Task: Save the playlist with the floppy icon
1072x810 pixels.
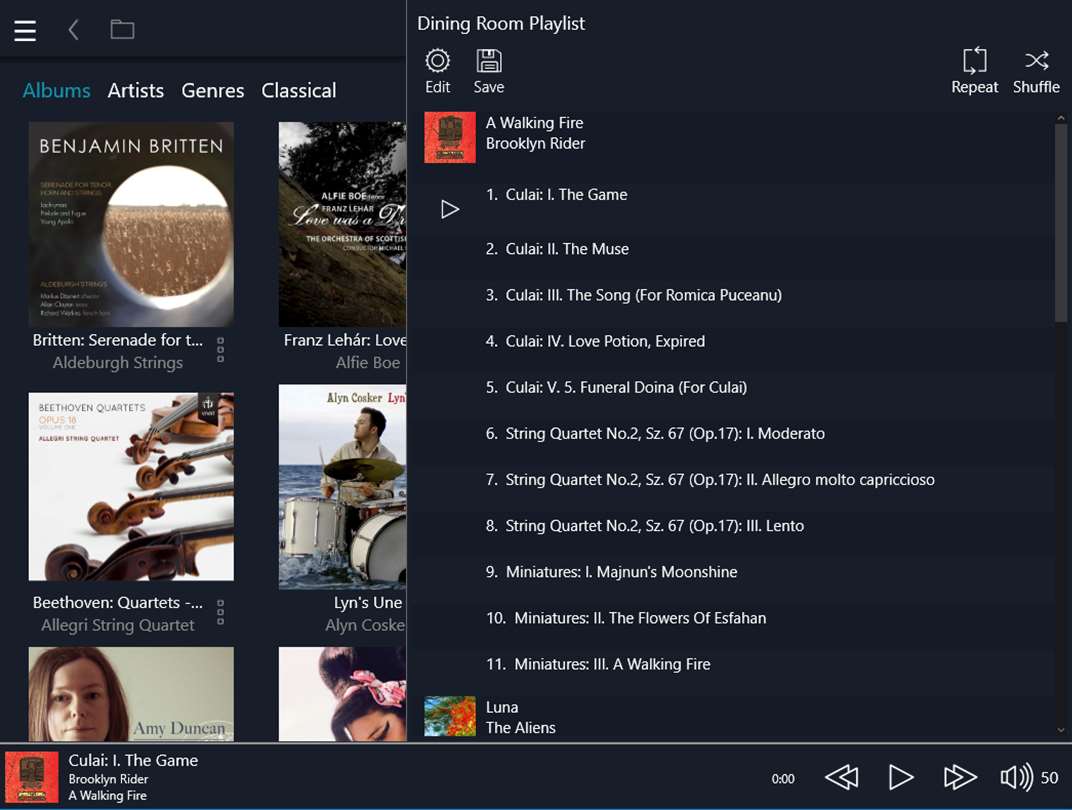Action: pyautogui.click(x=489, y=71)
